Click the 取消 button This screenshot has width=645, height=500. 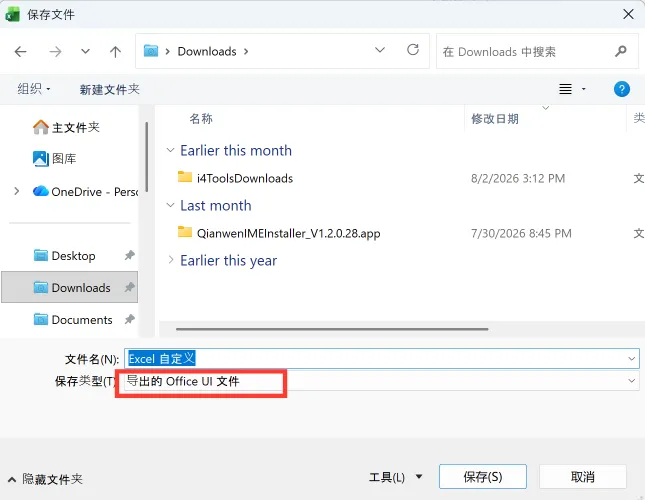582,477
